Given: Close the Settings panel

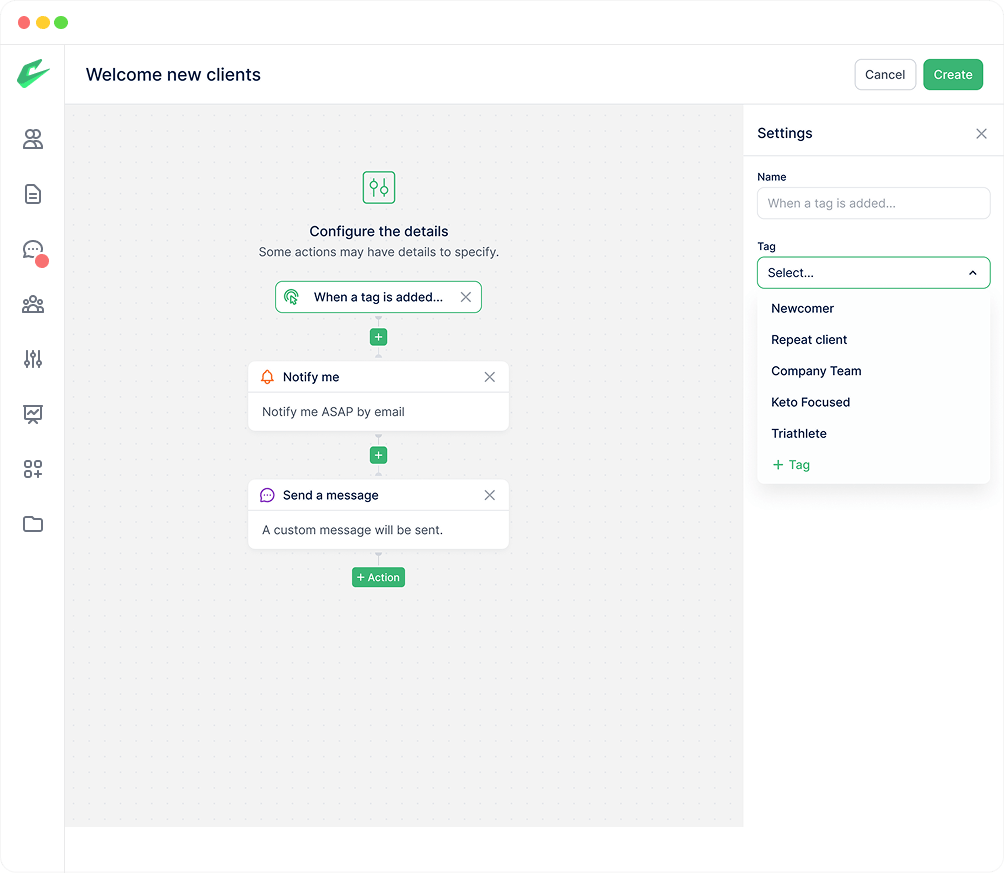Looking at the screenshot, I should tap(981, 134).
